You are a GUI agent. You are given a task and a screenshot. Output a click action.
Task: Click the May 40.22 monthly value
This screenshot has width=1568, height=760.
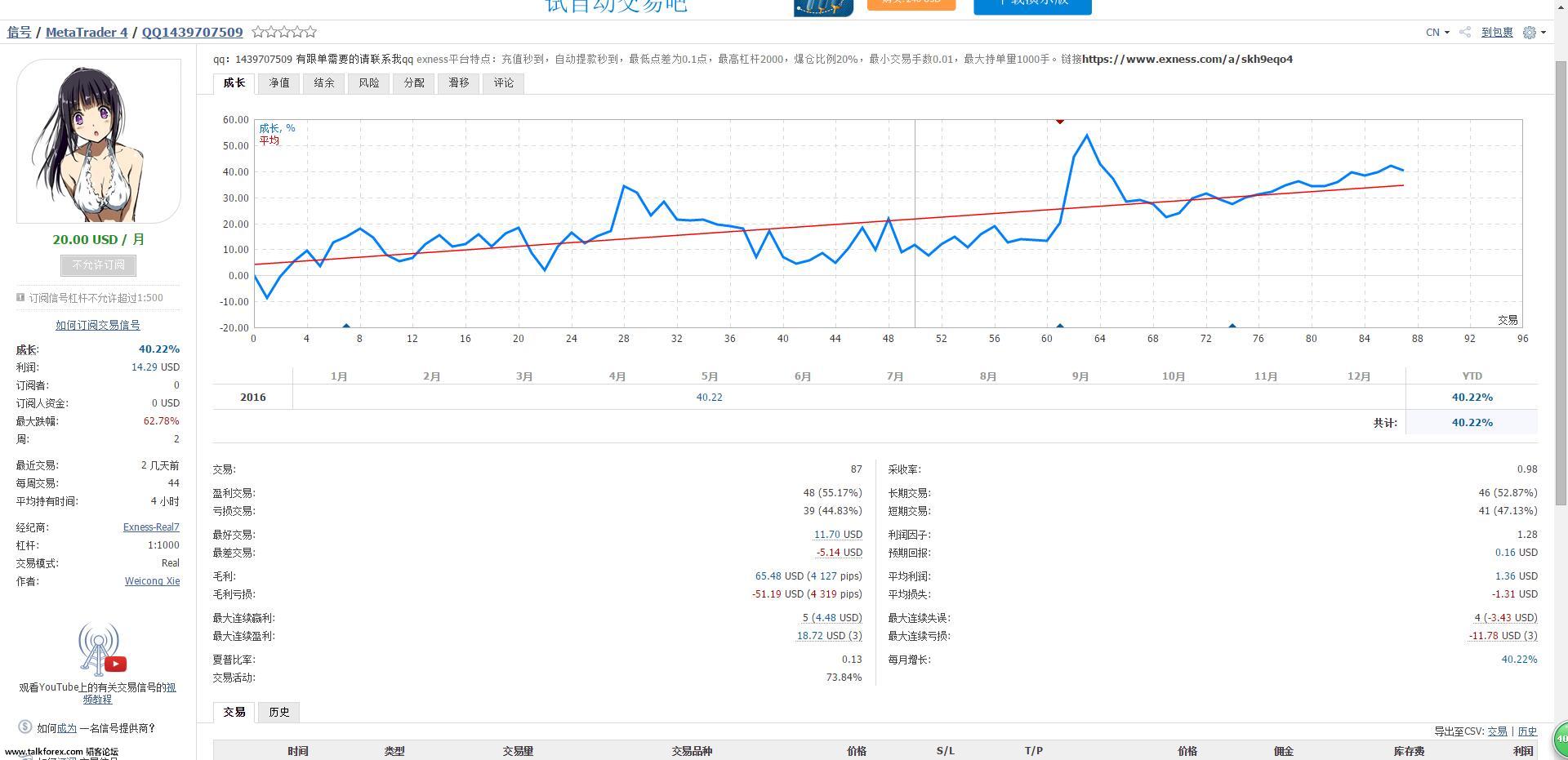click(x=709, y=398)
